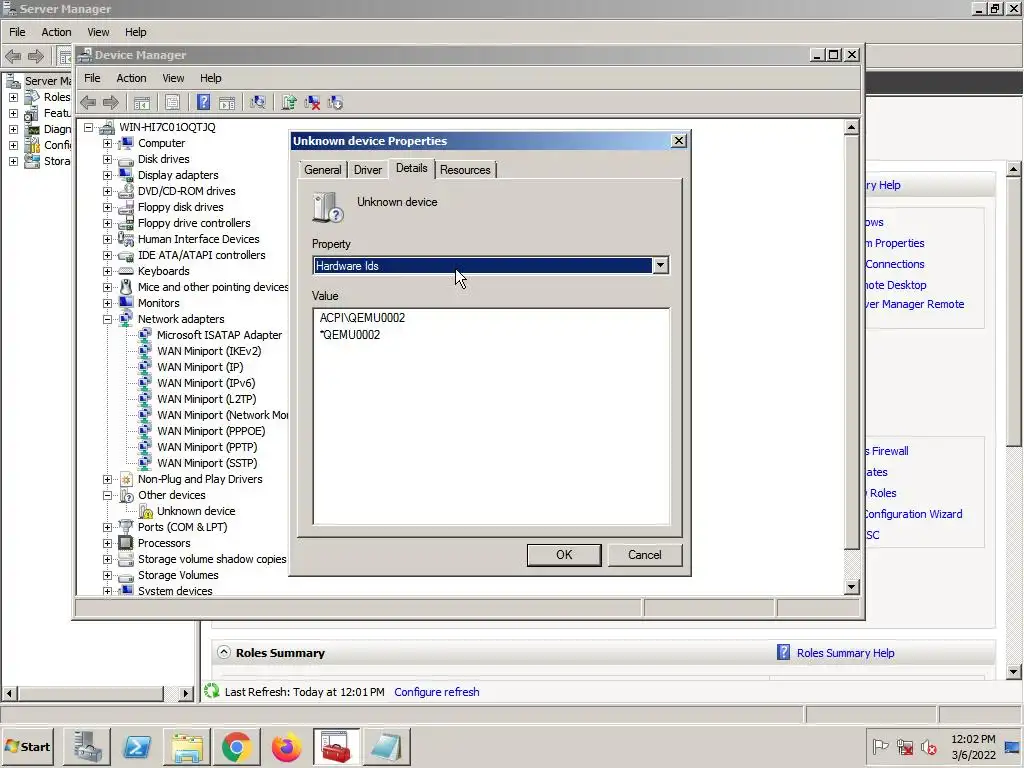
Task: Click Back arrow in Device Manager toolbar
Action: 88,103
